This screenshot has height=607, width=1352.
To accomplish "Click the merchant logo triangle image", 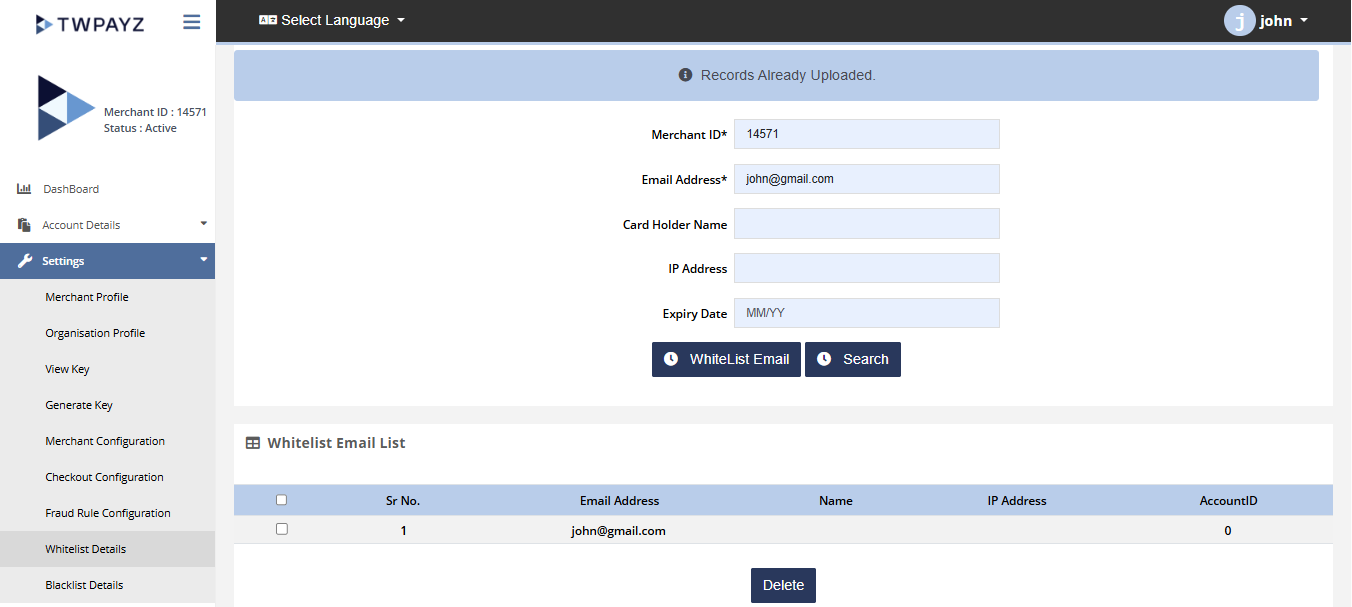I will (65, 108).
